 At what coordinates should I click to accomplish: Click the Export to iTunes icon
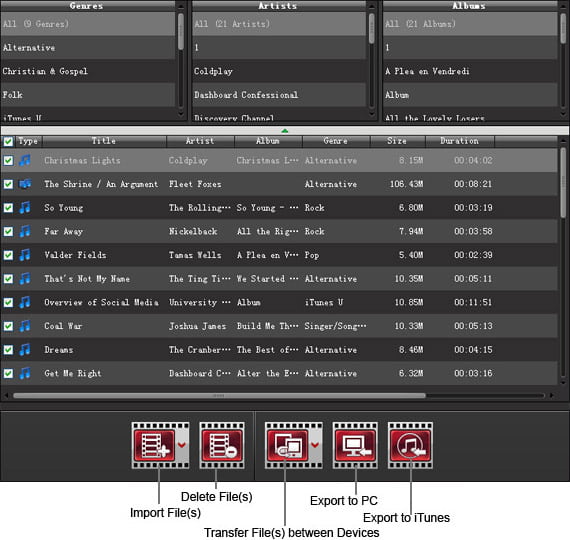(x=410, y=445)
